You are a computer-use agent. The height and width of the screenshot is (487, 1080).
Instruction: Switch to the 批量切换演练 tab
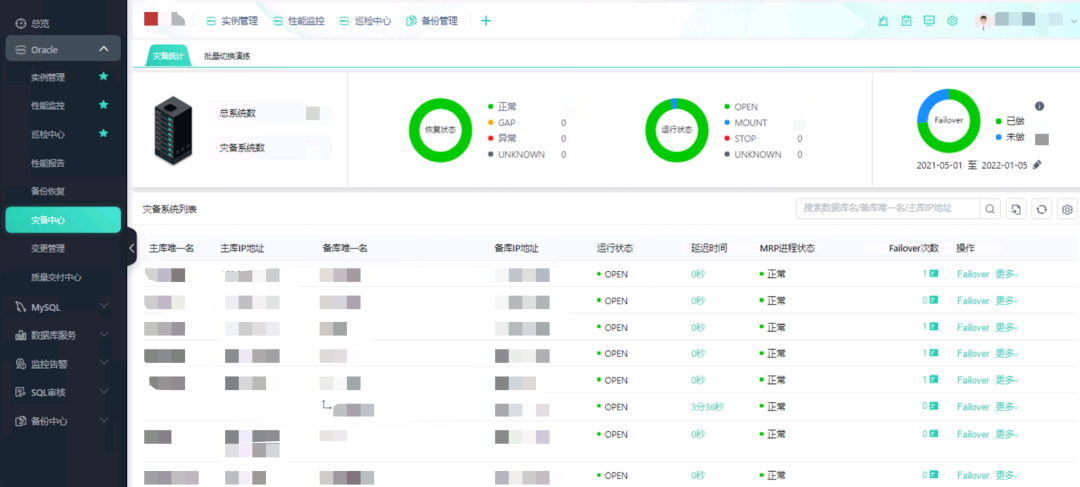227,56
